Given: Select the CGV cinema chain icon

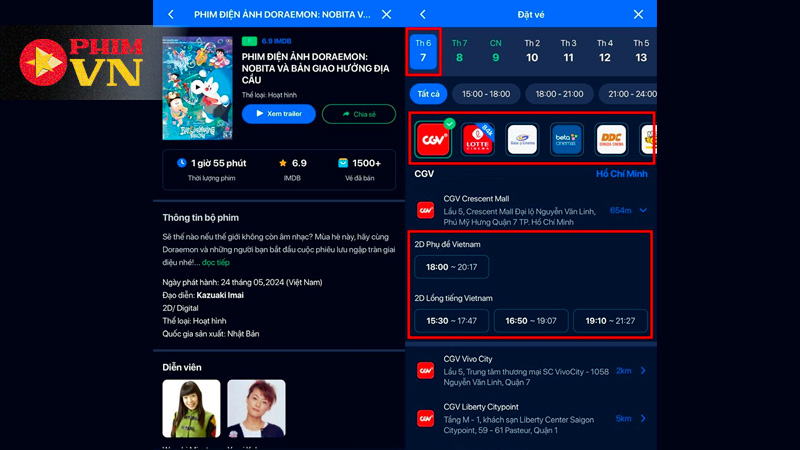Looking at the screenshot, I should pos(433,139).
